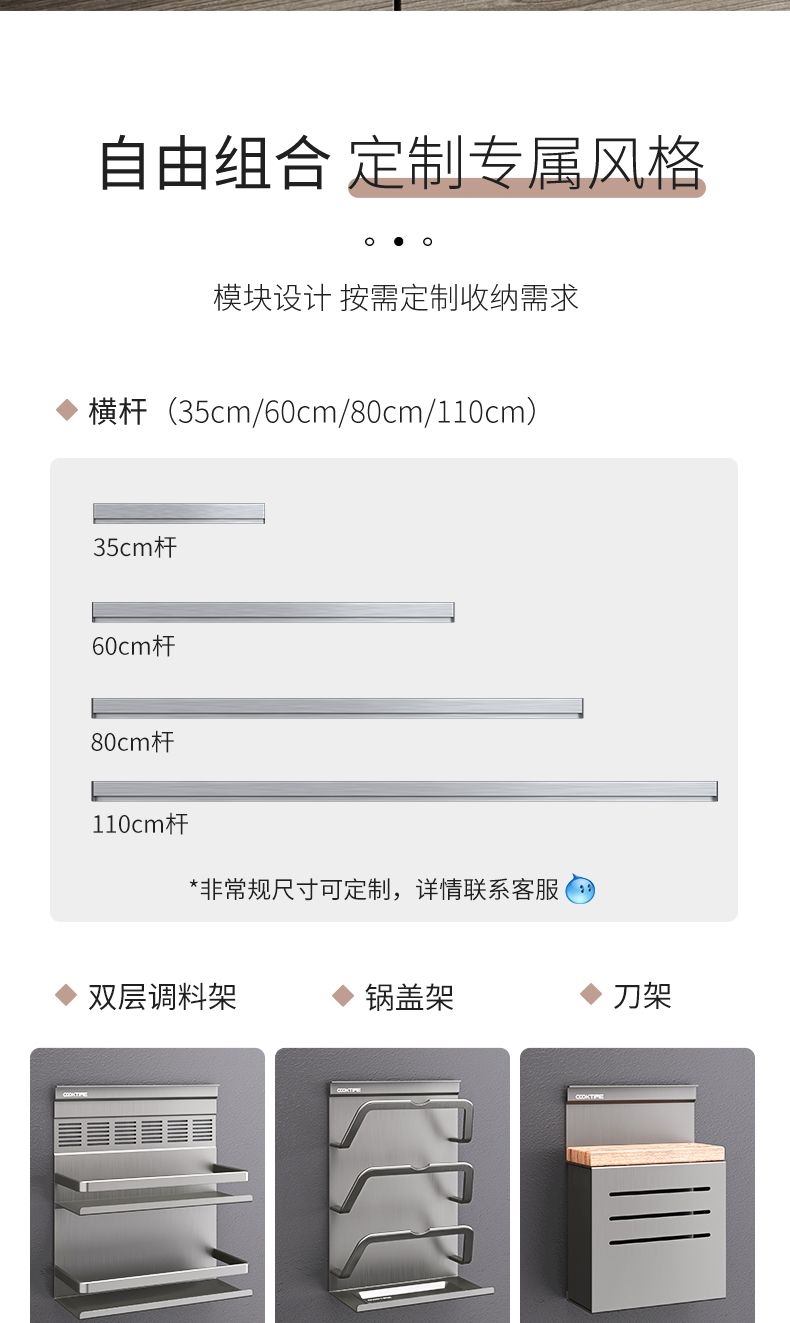The image size is (790, 1323).
Task: Open the 锅盖架 pot lid rack image
Action: click(x=392, y=1185)
